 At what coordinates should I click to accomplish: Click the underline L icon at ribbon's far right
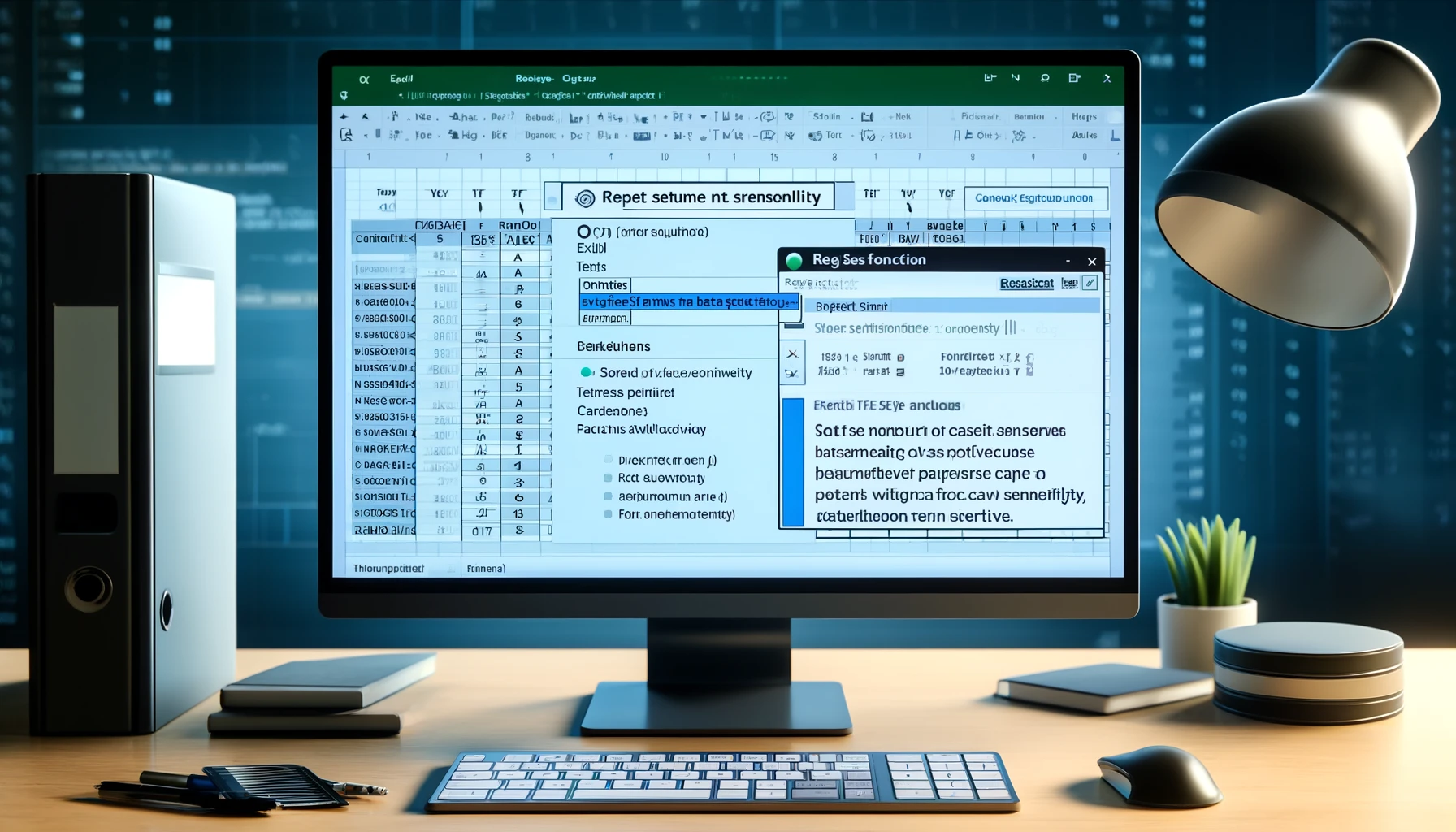[x=1116, y=136]
